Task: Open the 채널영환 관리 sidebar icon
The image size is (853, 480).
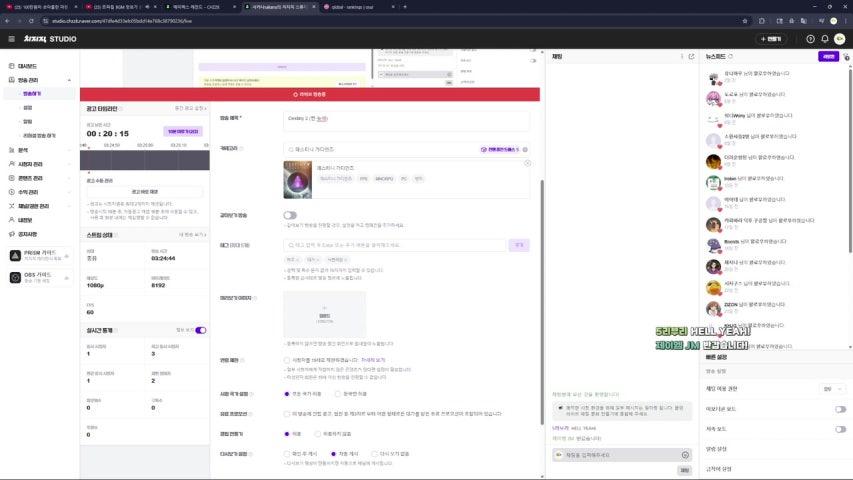Action: (11, 206)
